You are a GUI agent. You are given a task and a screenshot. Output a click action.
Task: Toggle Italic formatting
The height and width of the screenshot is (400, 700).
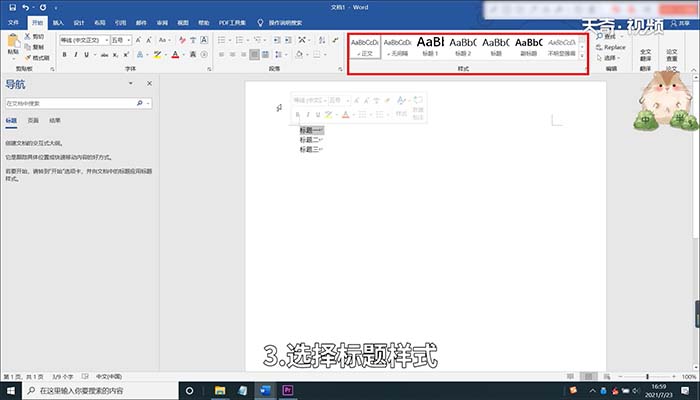point(75,54)
